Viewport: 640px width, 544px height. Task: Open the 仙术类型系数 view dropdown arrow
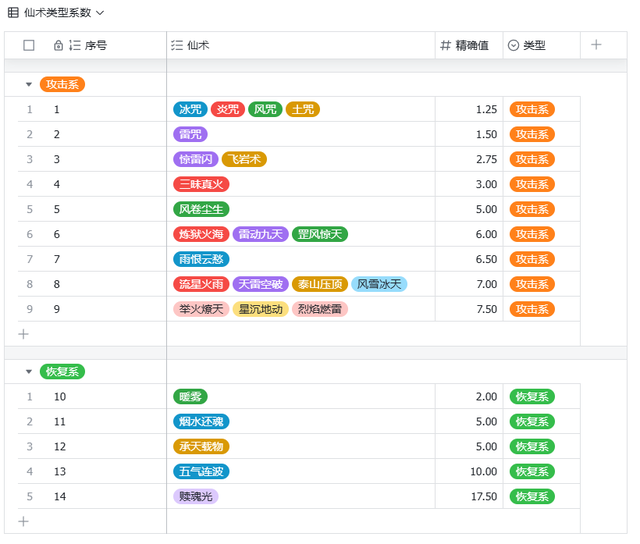100,13
